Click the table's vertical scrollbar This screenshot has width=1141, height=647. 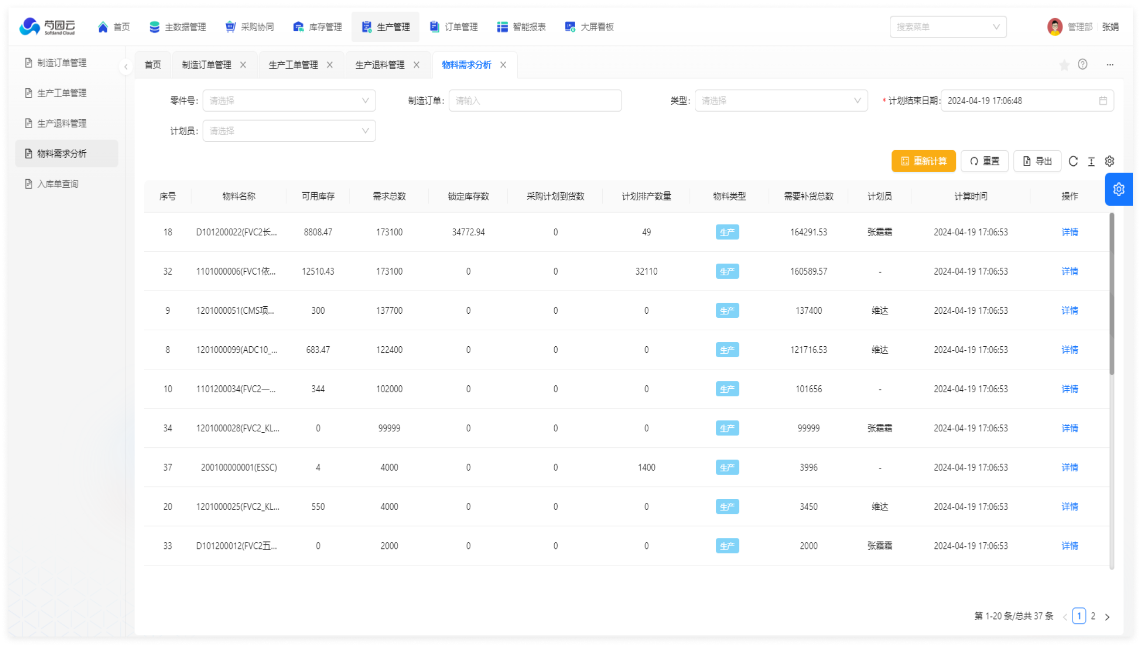(1112, 295)
